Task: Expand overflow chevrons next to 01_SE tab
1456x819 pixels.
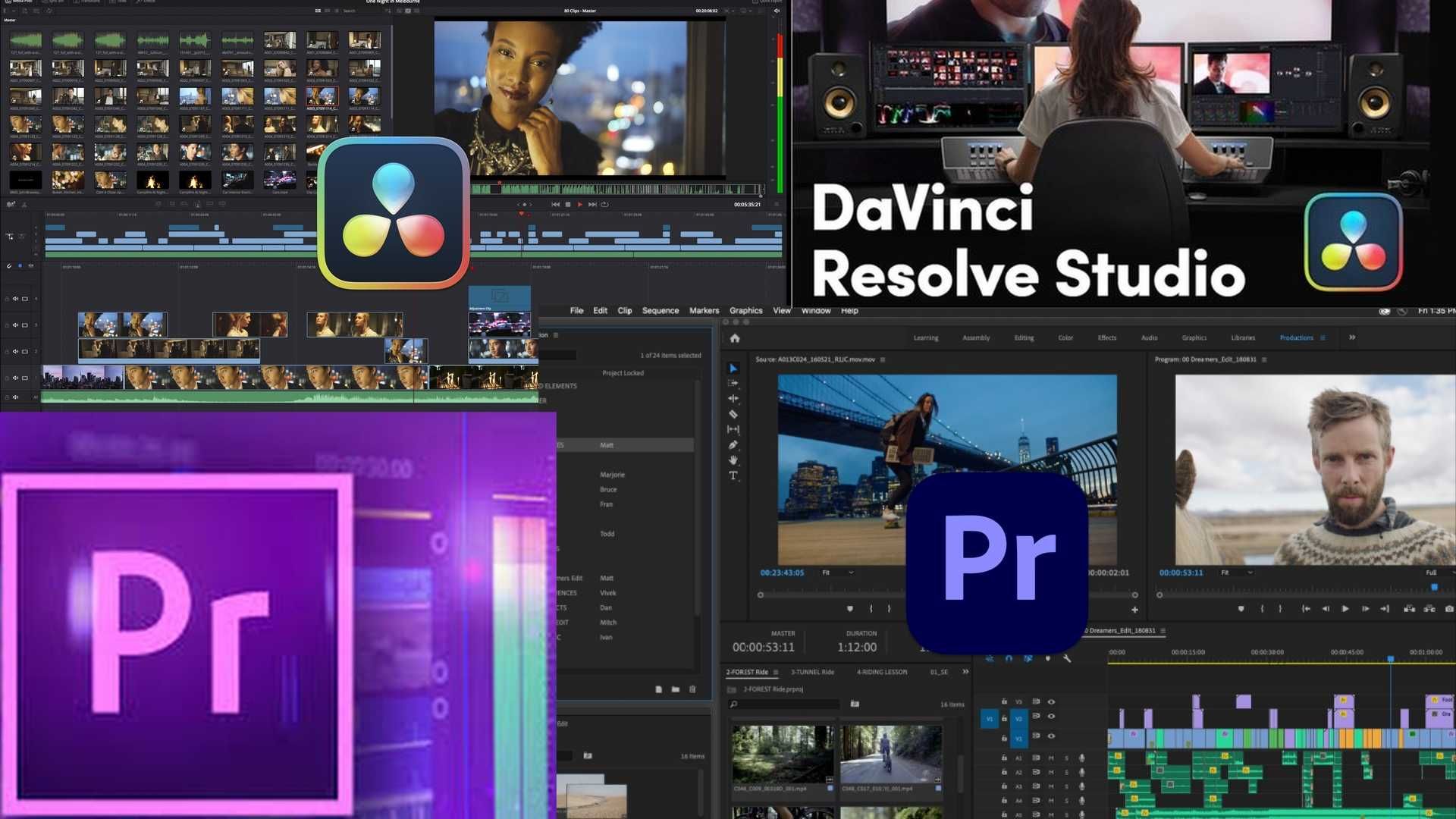Action: point(965,672)
